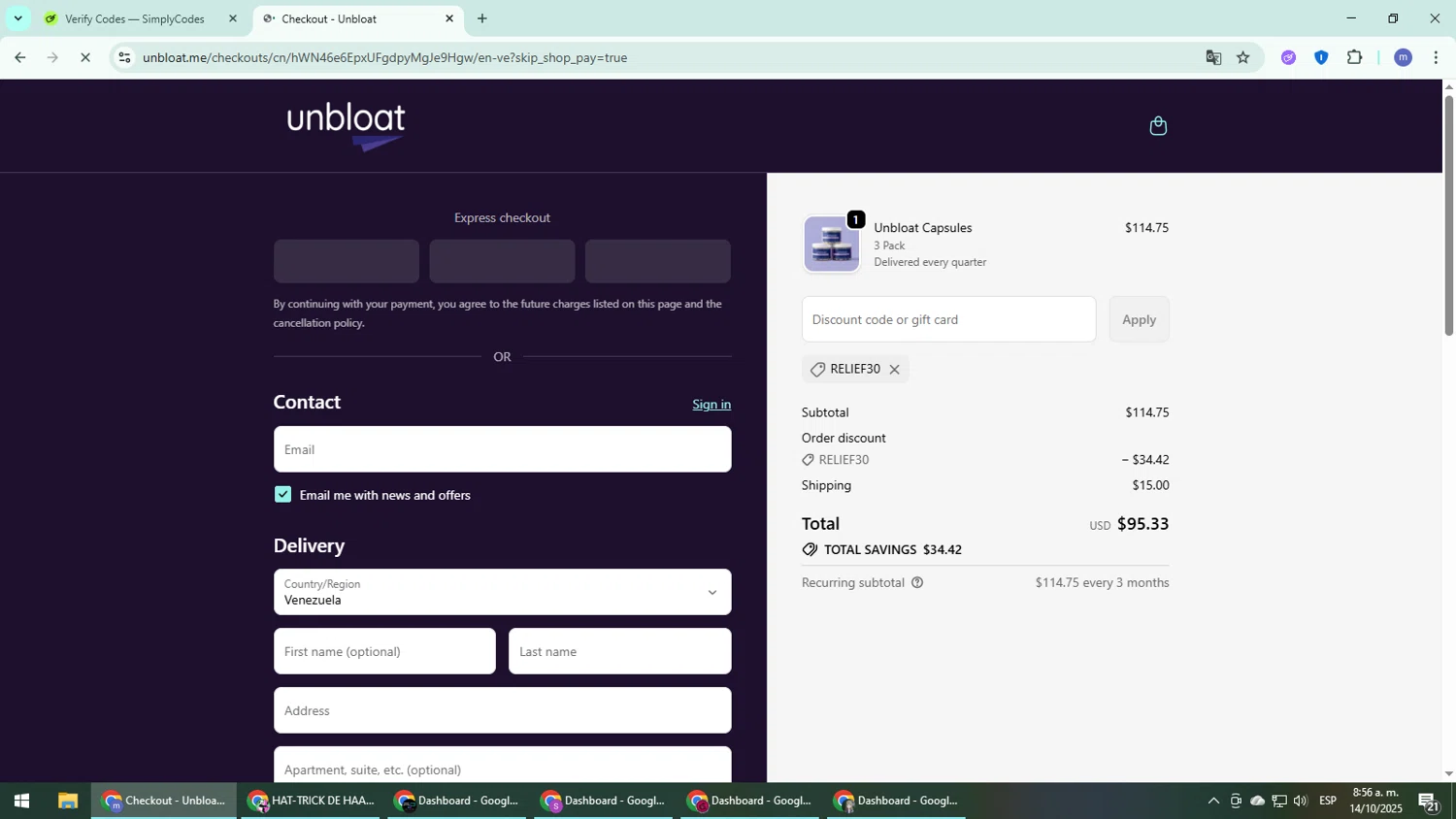
Task: Switch to HAT-TRICK DE HAA taskbar window
Action: [311, 801]
